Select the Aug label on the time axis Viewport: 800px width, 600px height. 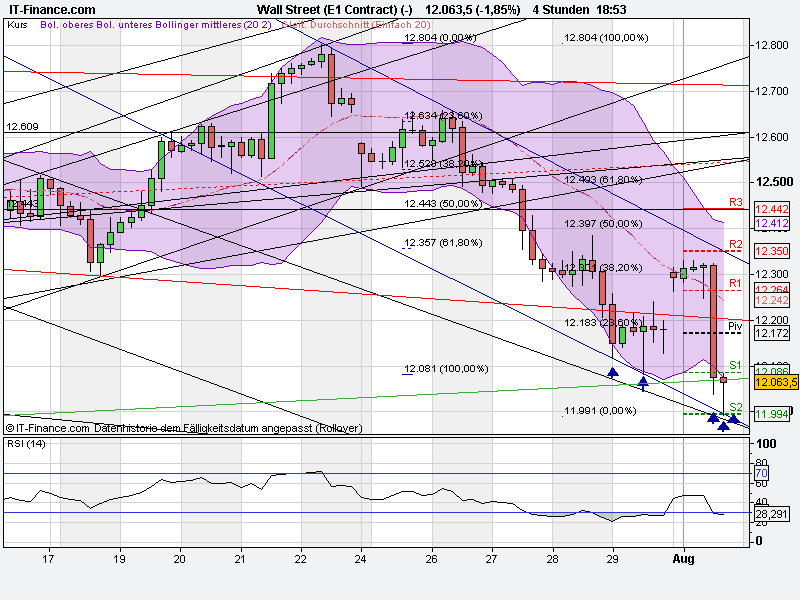pos(686,561)
